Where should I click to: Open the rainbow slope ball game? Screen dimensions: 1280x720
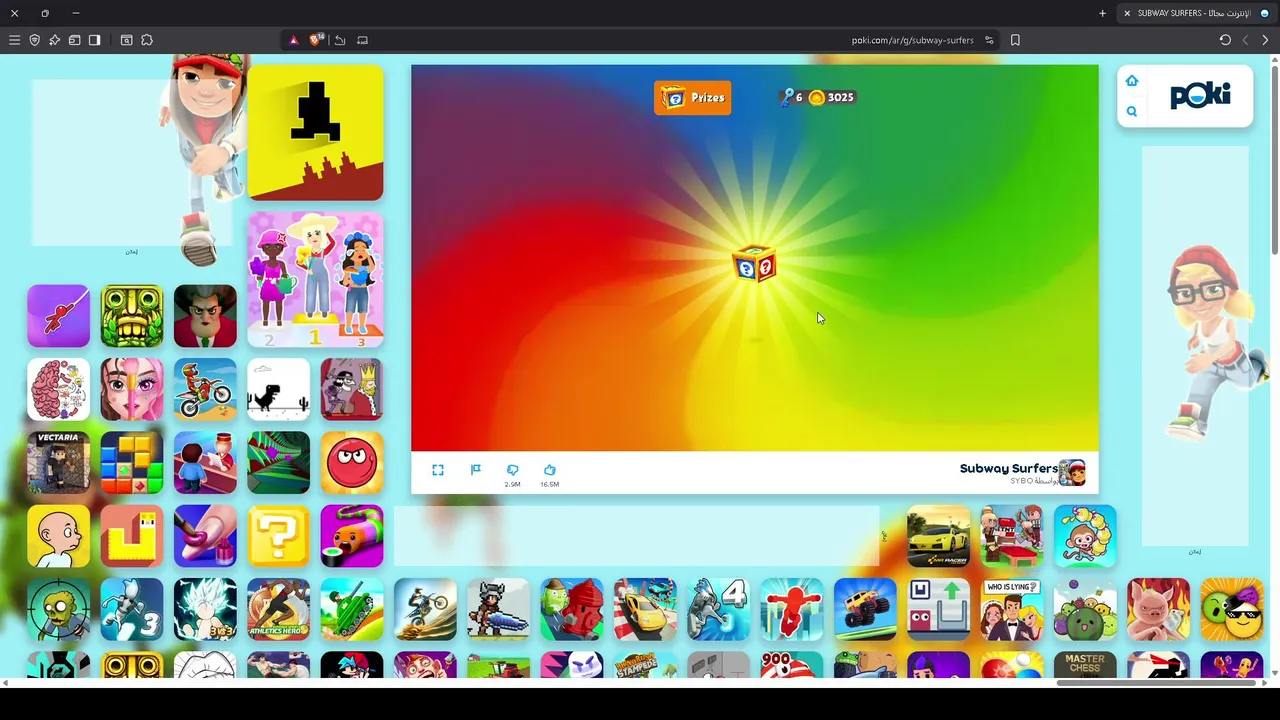tap(278, 462)
